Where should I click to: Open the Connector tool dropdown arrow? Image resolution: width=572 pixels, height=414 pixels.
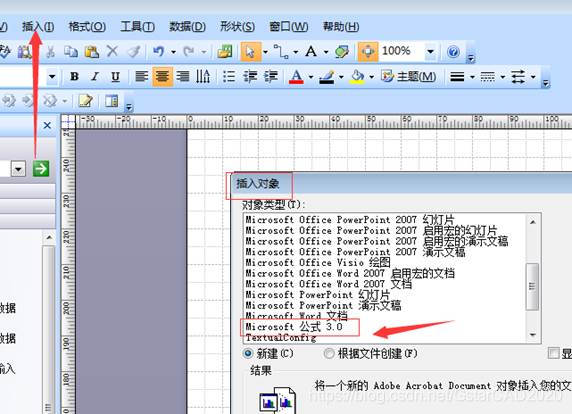[x=295, y=52]
